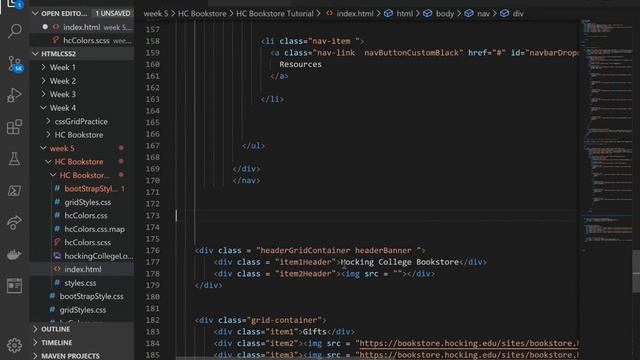Open the project manager panel icon
This screenshot has width=640, height=360.
[x=15, y=286]
